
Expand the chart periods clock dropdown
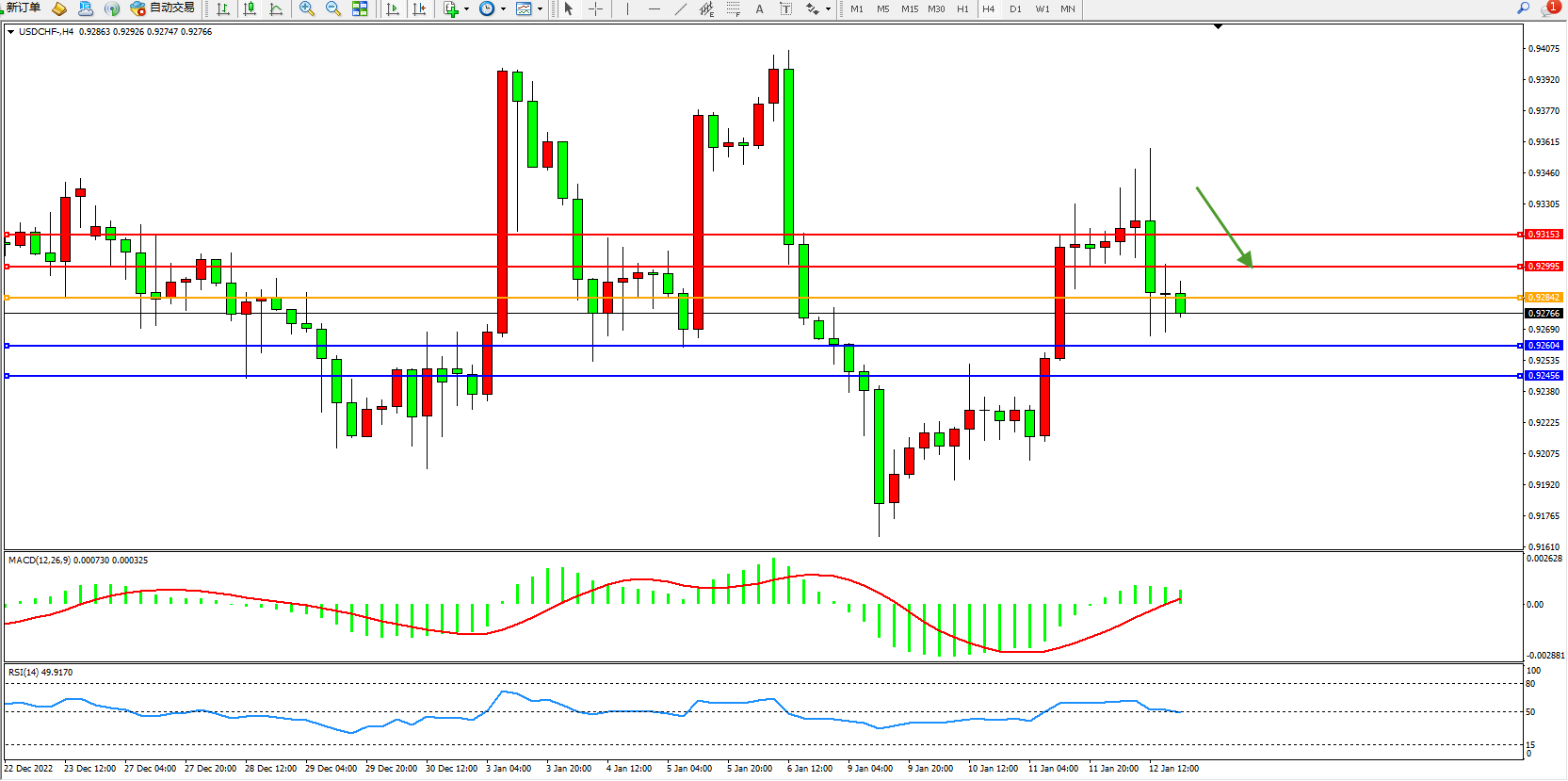click(x=503, y=9)
